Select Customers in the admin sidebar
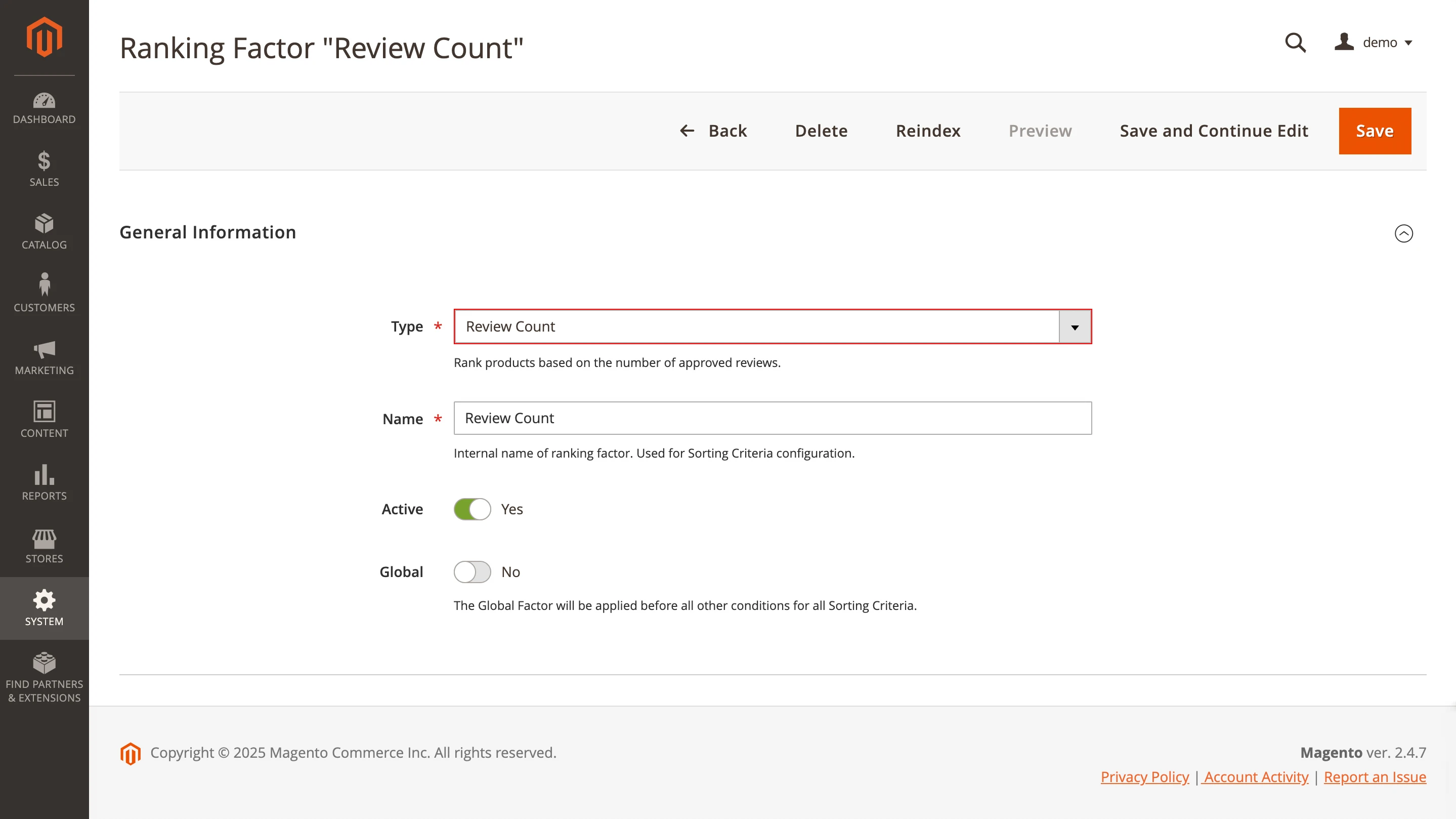The image size is (1456, 819). tap(44, 294)
